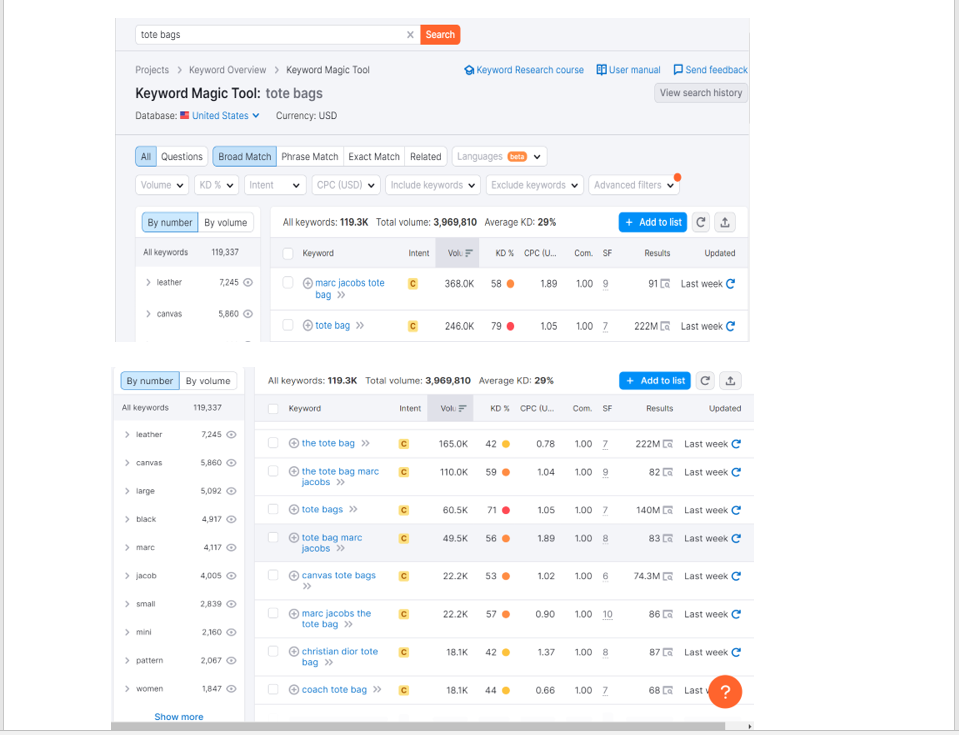Refresh the christian dior tote bag row
Screen dimensions: 959x735
736,652
